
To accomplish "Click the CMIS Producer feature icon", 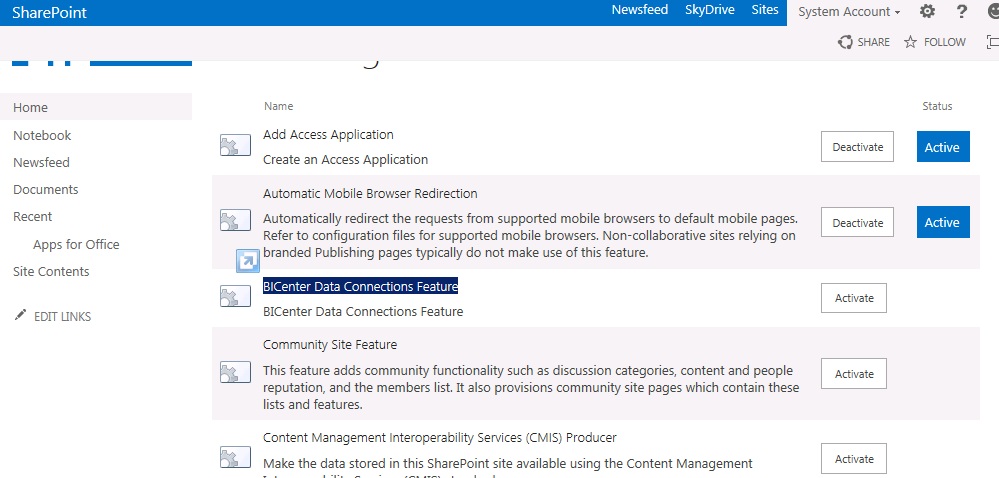I will pyautogui.click(x=235, y=458).
